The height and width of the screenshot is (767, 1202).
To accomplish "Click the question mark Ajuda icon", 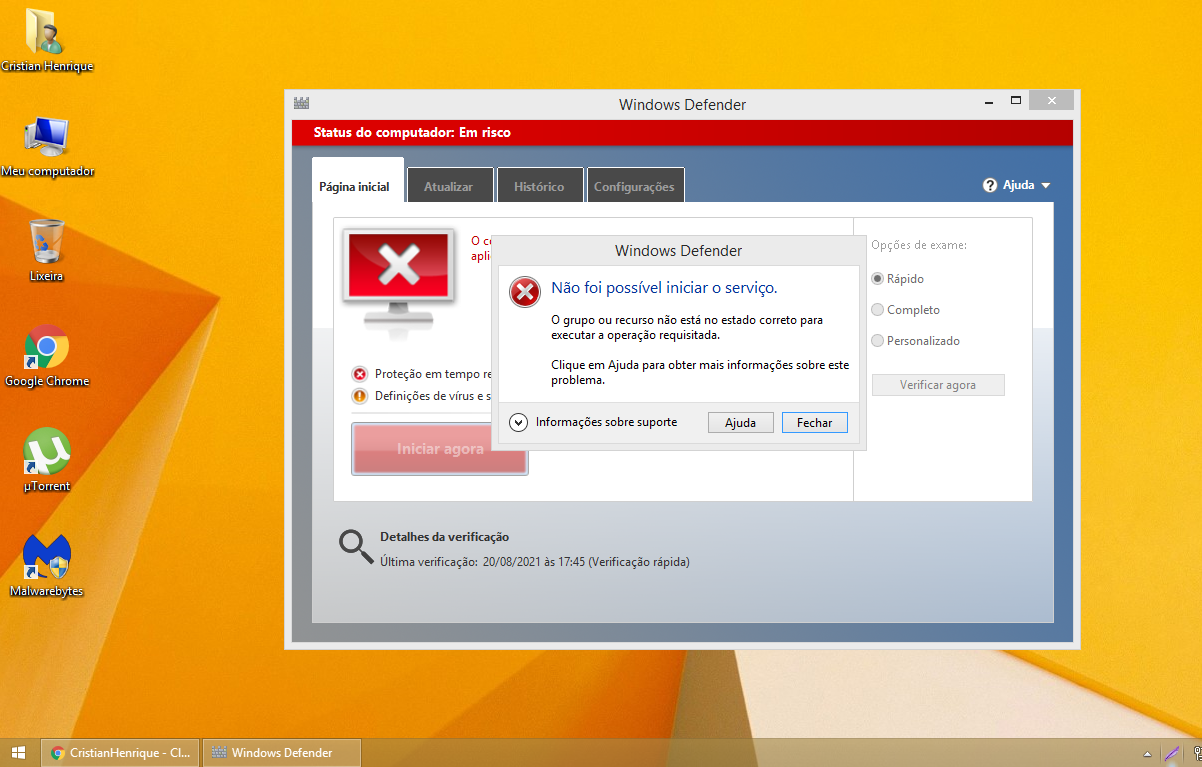I will pyautogui.click(x=990, y=185).
